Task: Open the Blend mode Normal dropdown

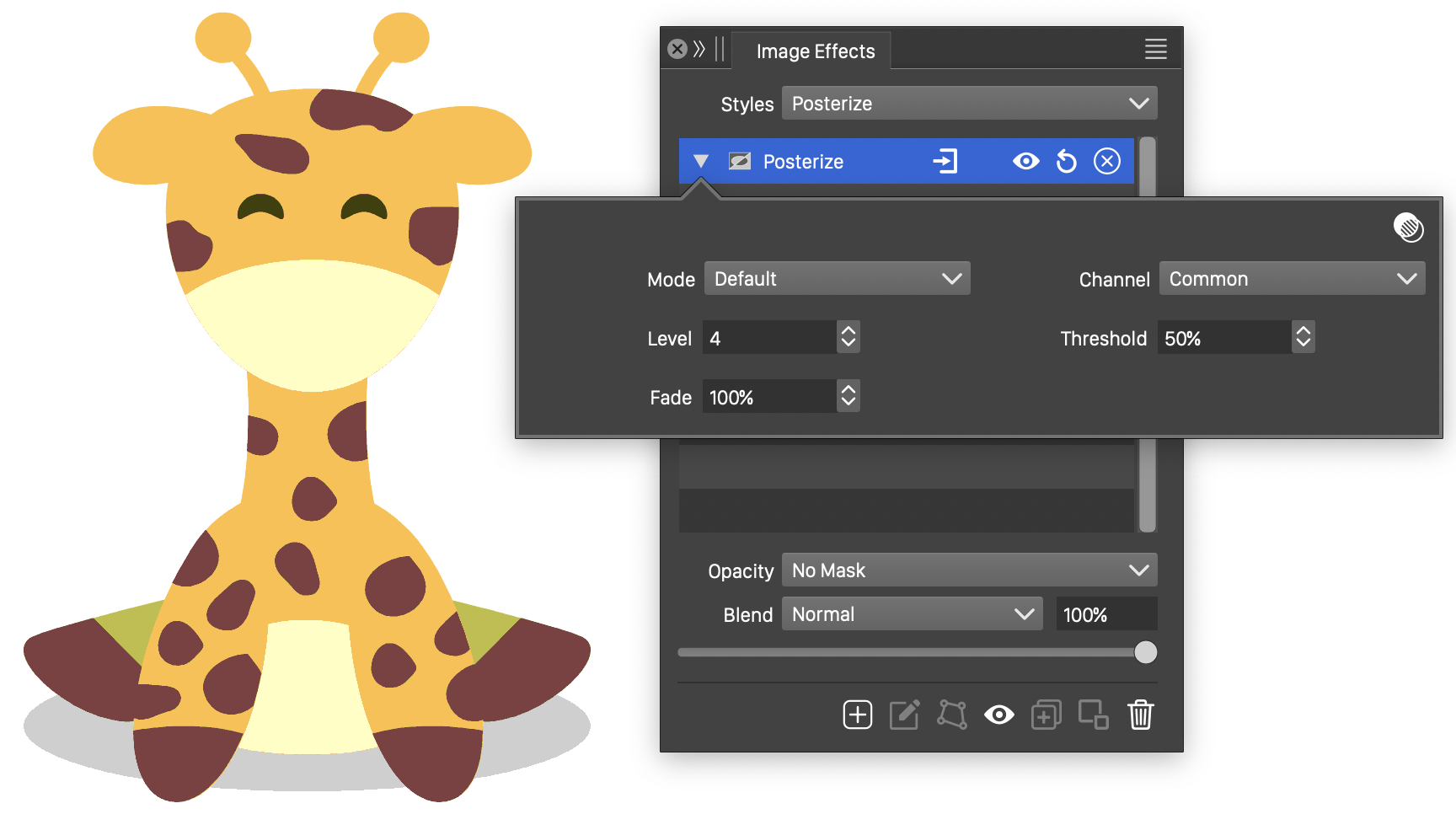Action: pyautogui.click(x=912, y=614)
